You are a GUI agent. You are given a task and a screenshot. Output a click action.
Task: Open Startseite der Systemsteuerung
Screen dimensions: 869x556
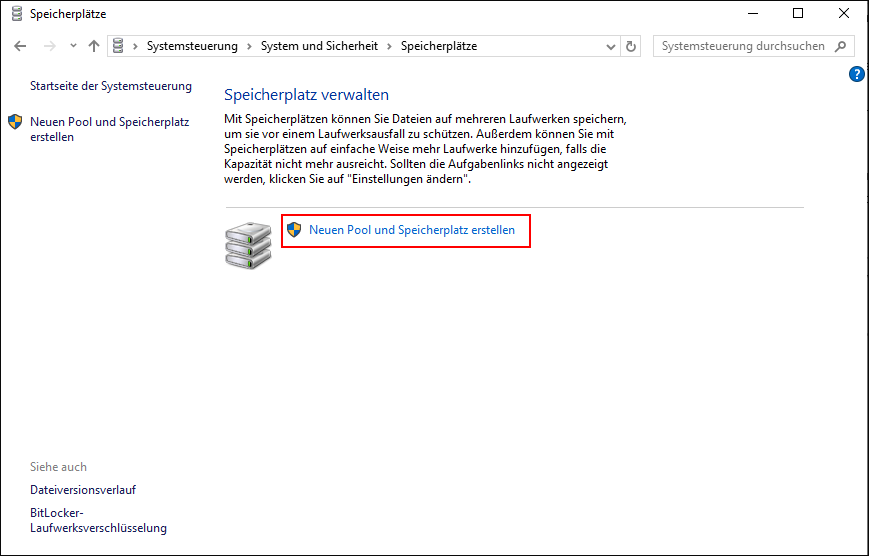pos(111,86)
